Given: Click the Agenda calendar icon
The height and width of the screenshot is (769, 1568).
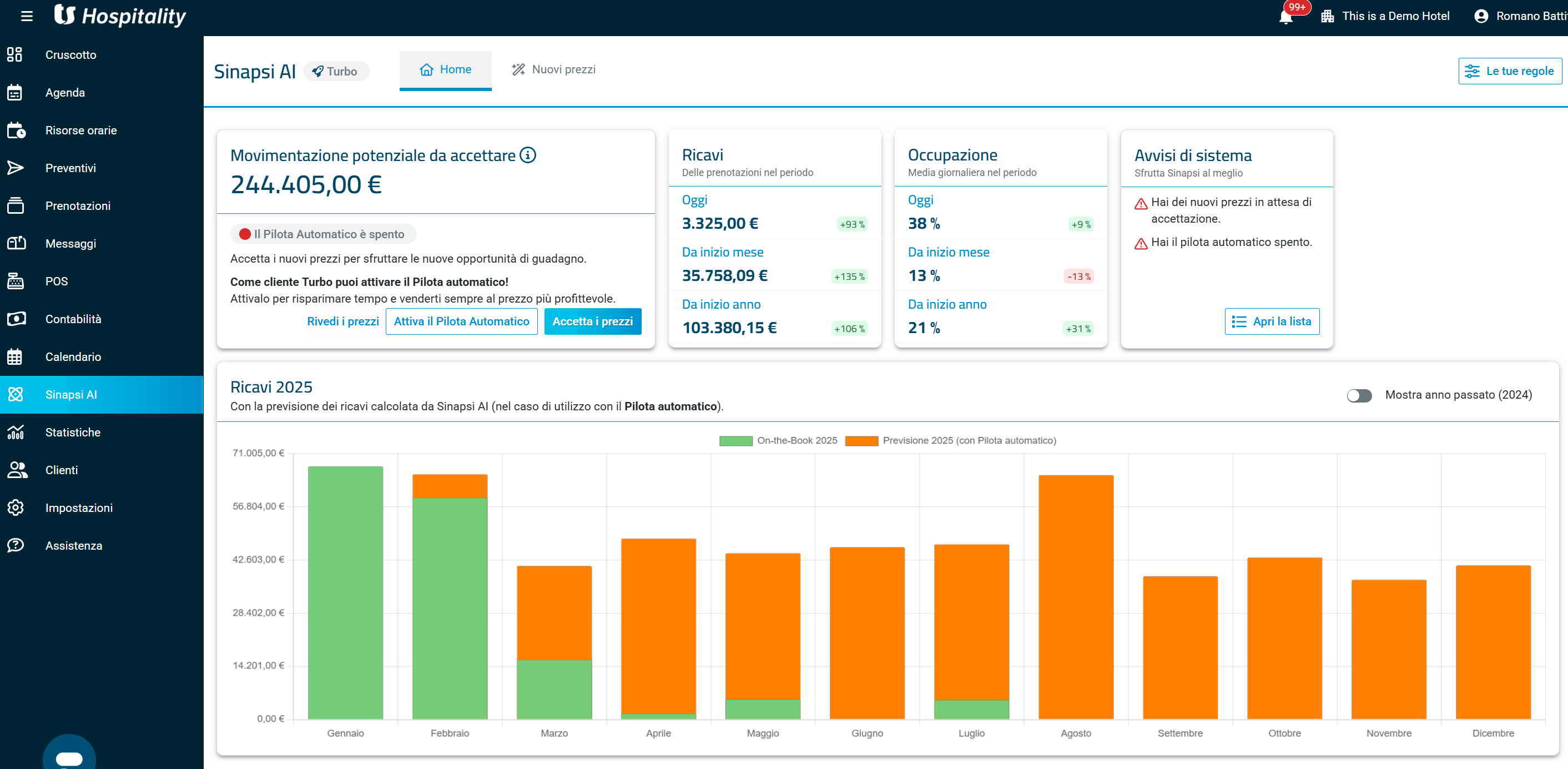Looking at the screenshot, I should (x=15, y=93).
